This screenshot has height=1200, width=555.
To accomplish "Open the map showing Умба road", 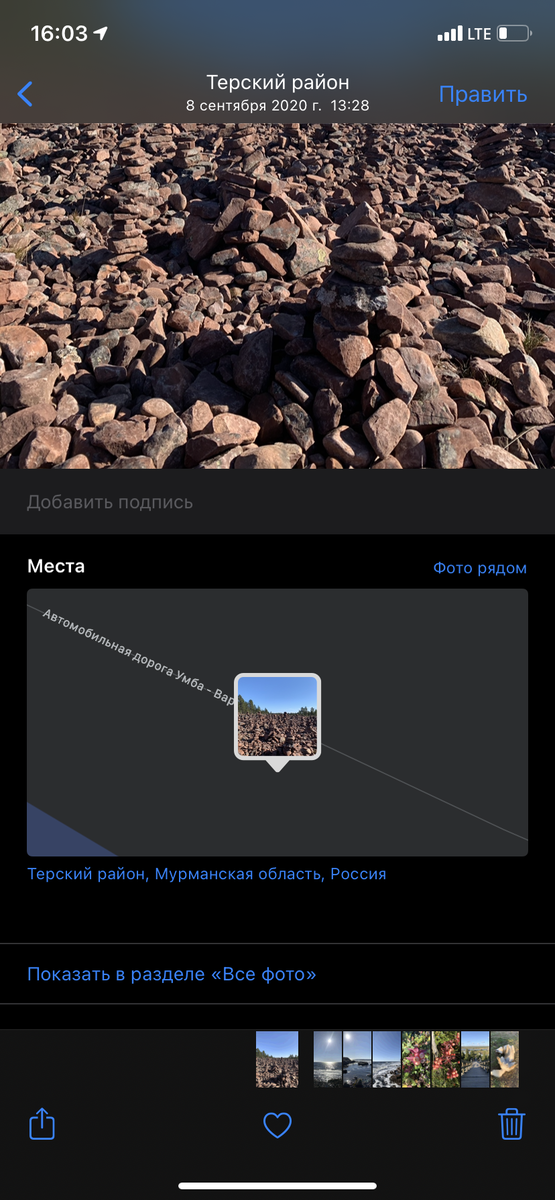I will point(277,722).
